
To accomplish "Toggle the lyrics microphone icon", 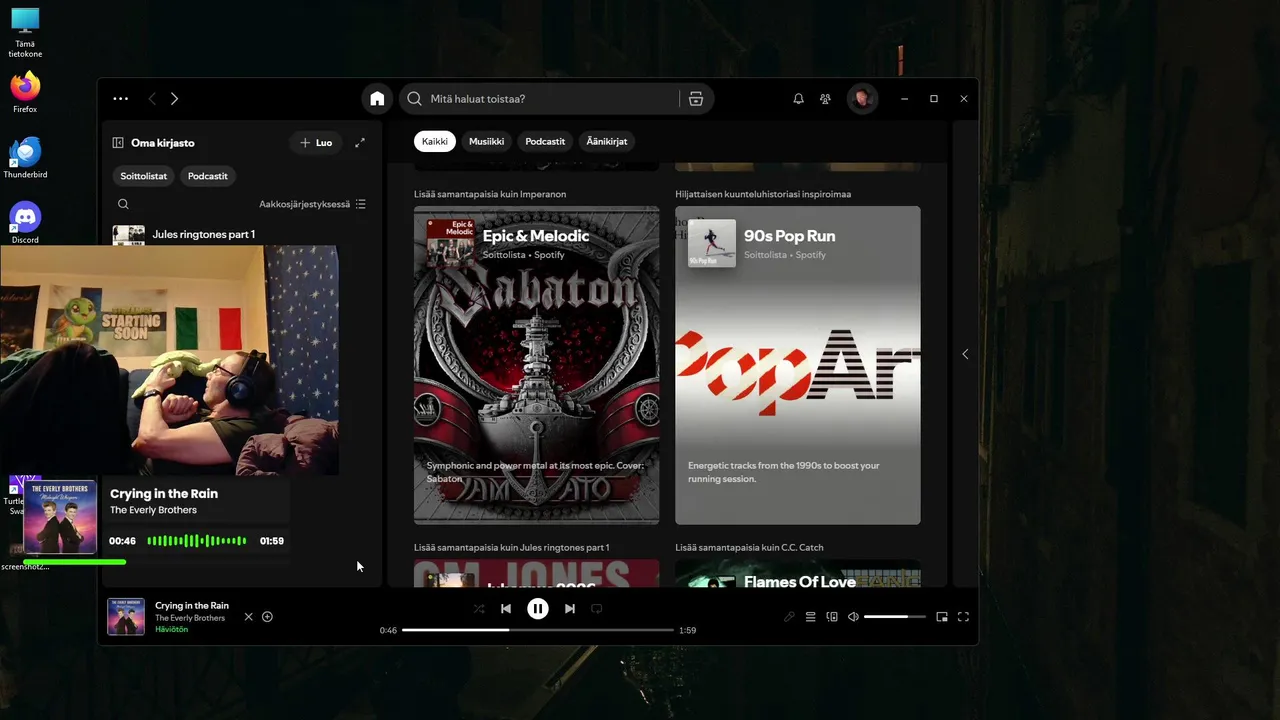I will coord(789,617).
